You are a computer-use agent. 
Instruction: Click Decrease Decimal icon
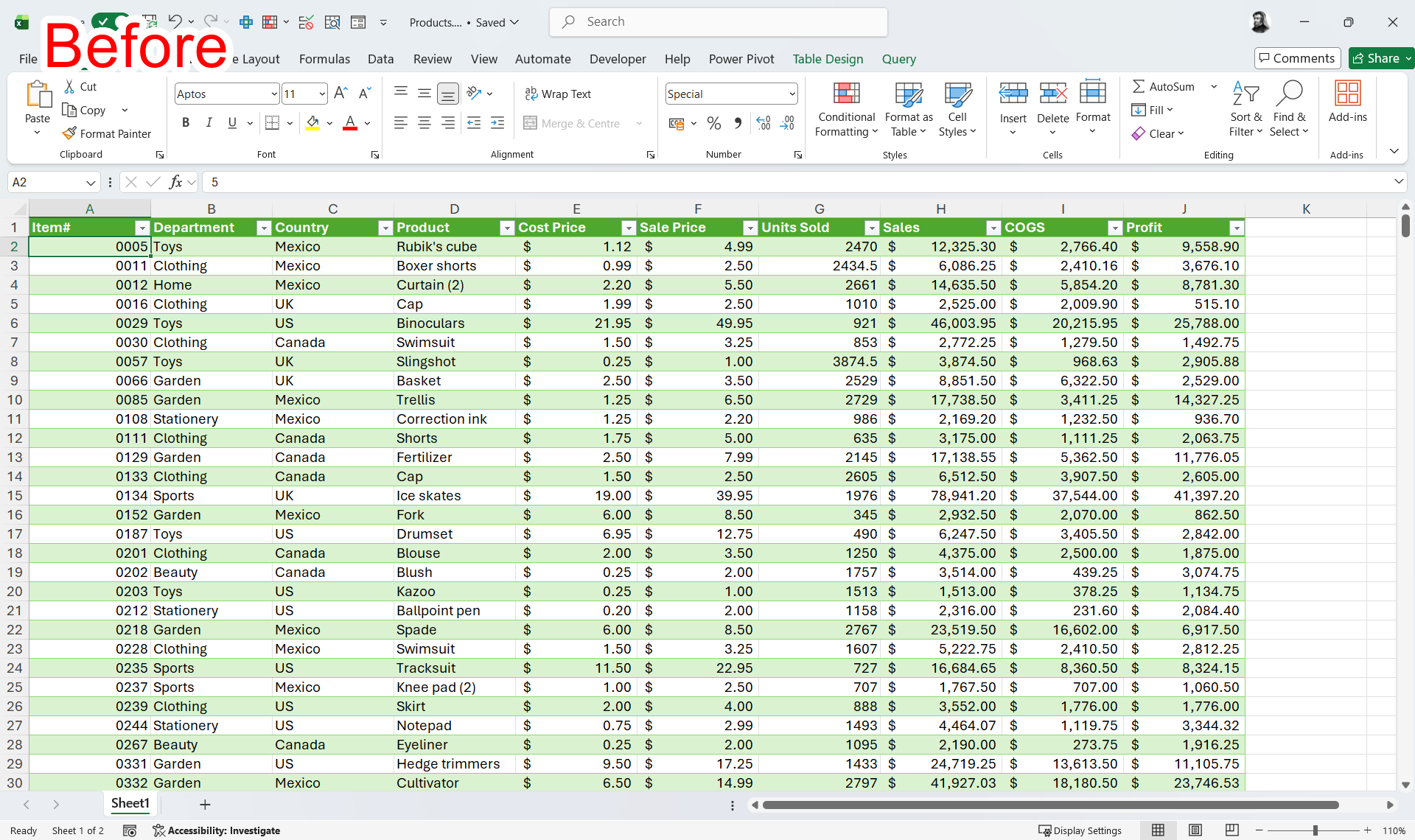[787, 123]
